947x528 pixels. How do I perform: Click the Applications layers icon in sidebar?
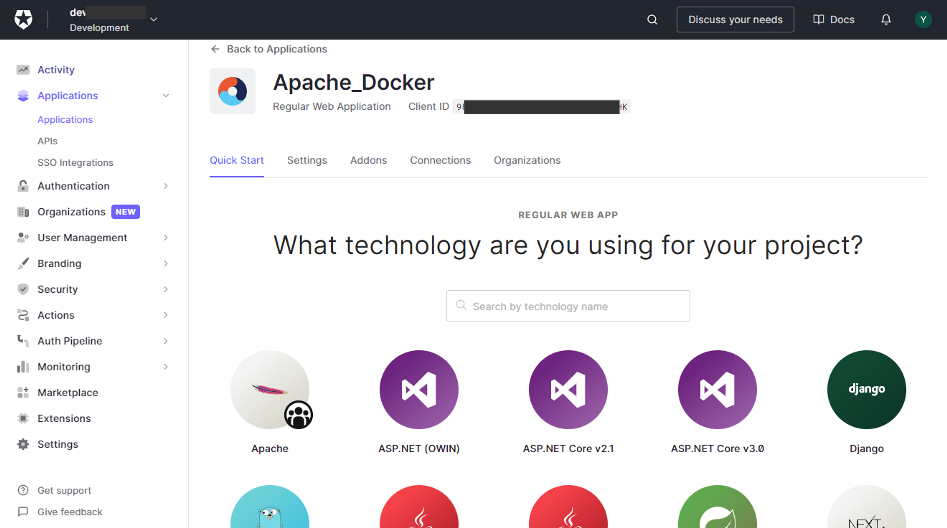point(23,95)
